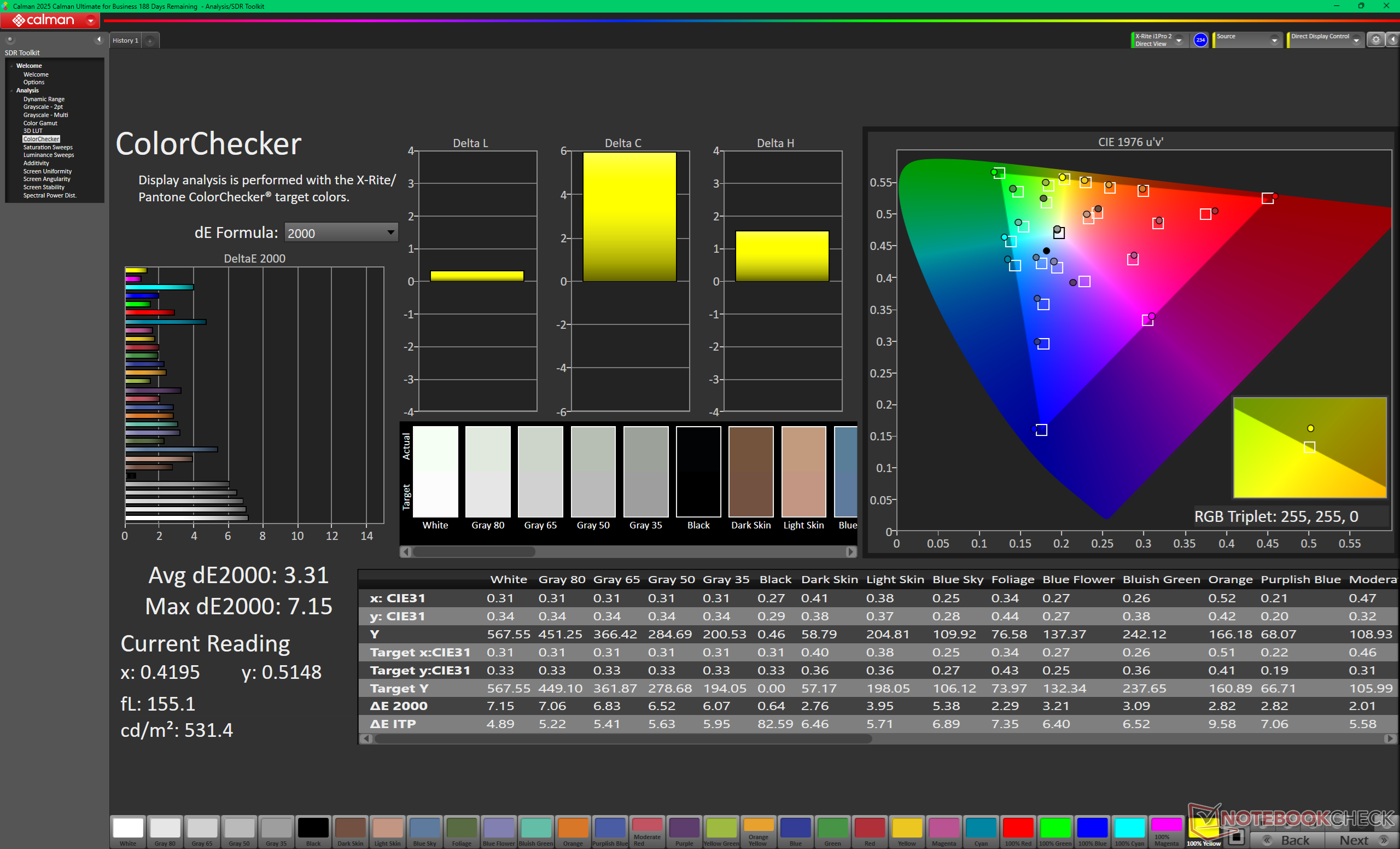Select ColorChecker in the workflow tree
The height and width of the screenshot is (849, 1400).
[41, 138]
